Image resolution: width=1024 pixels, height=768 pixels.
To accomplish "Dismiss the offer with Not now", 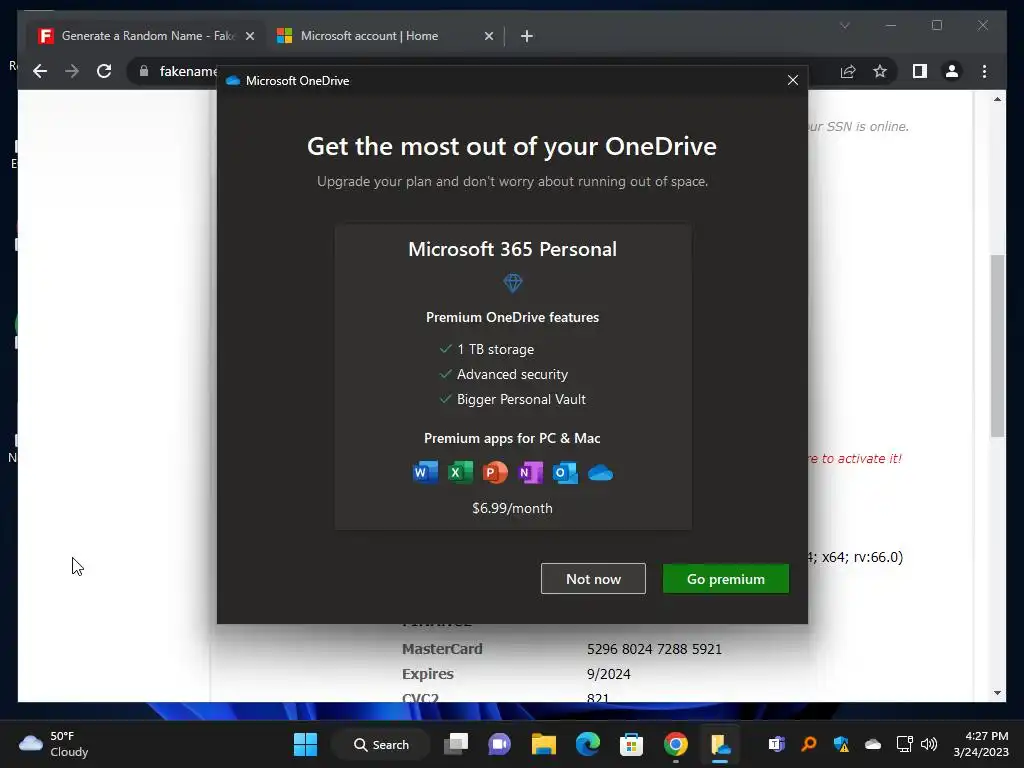I will click(593, 579).
